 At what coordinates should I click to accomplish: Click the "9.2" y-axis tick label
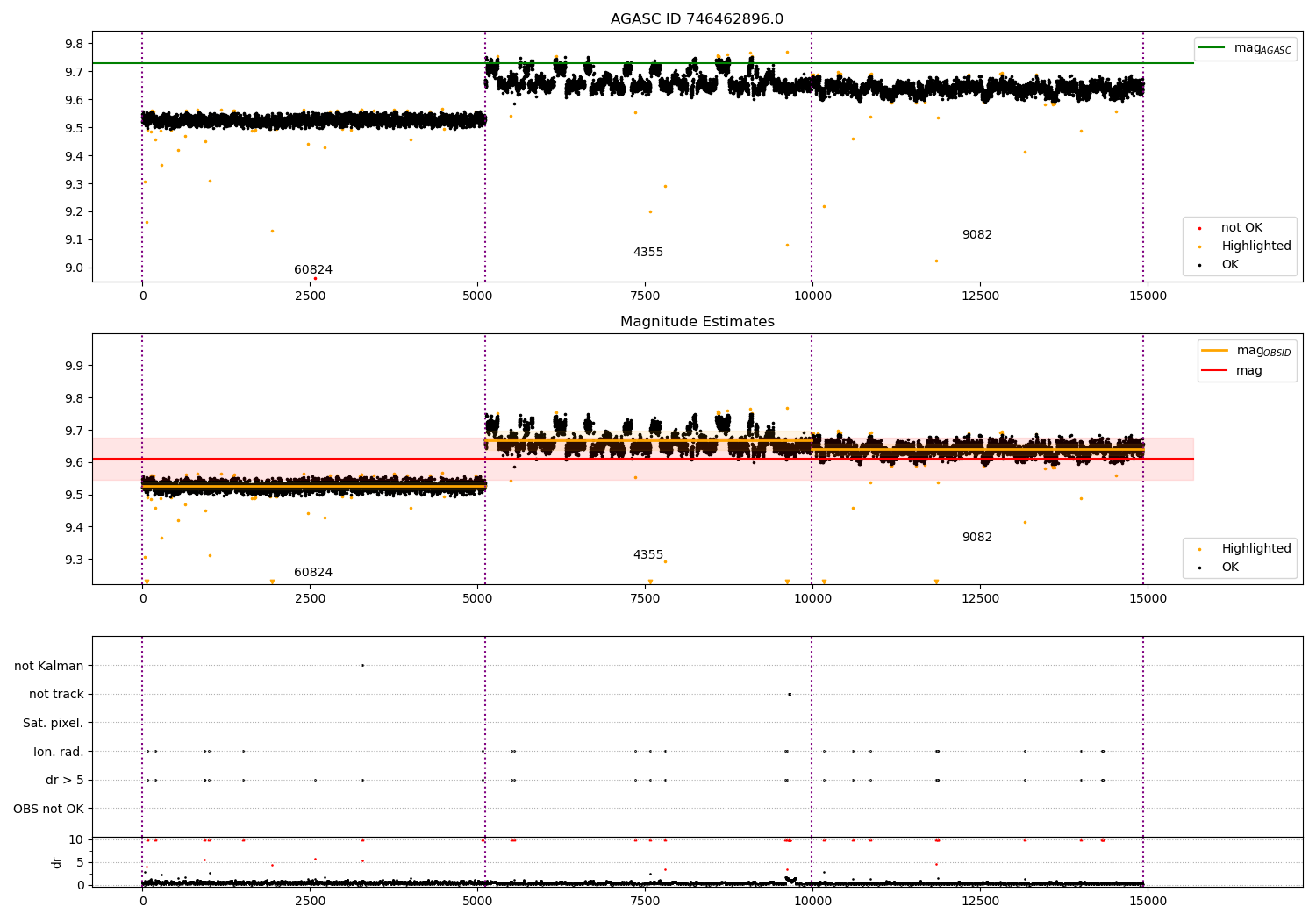[75, 212]
